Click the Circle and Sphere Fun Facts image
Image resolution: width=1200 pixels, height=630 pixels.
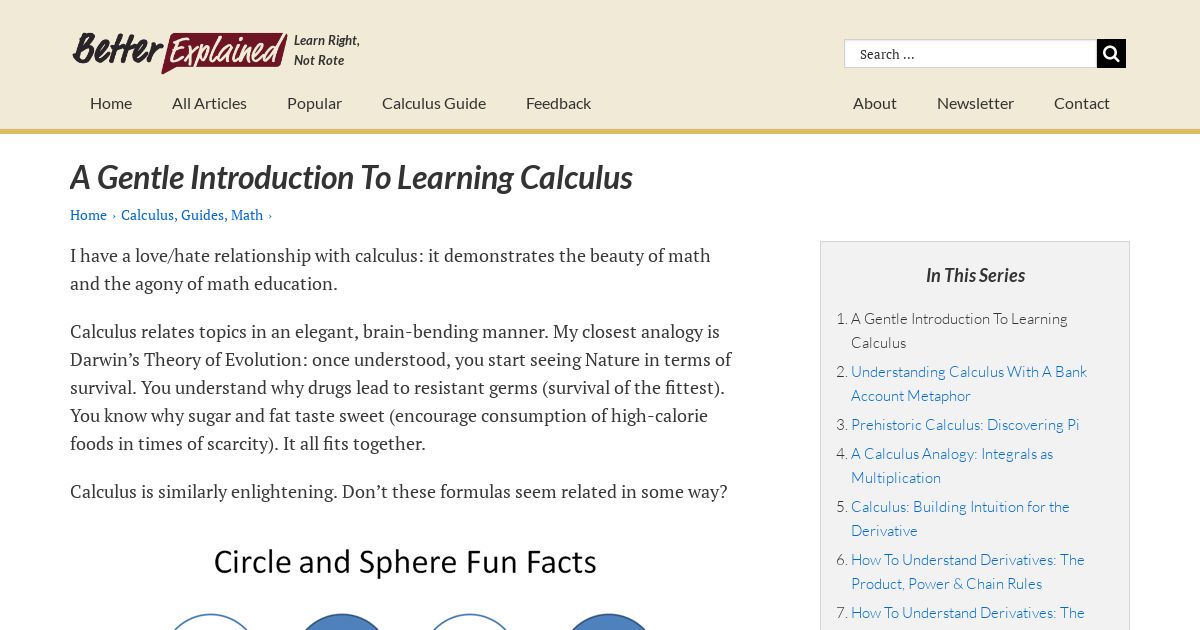point(405,583)
